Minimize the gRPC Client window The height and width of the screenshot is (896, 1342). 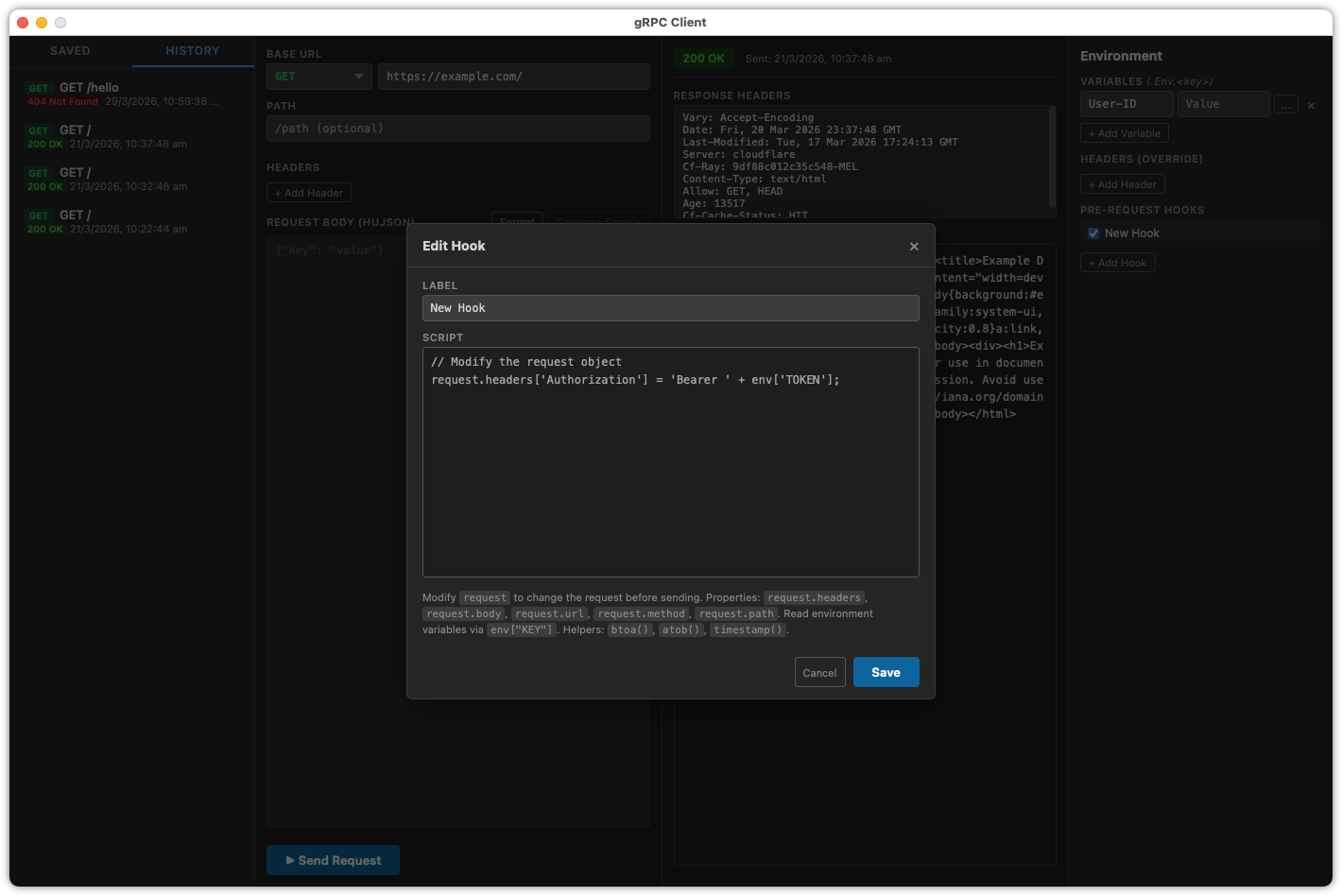coord(42,23)
